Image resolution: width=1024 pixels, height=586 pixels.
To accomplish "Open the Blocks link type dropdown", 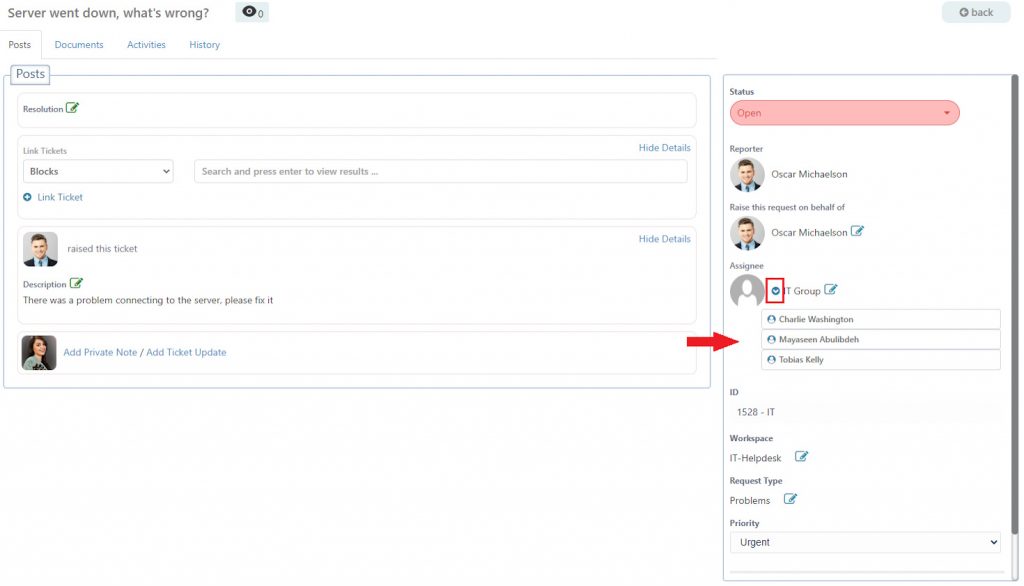I will pos(99,171).
